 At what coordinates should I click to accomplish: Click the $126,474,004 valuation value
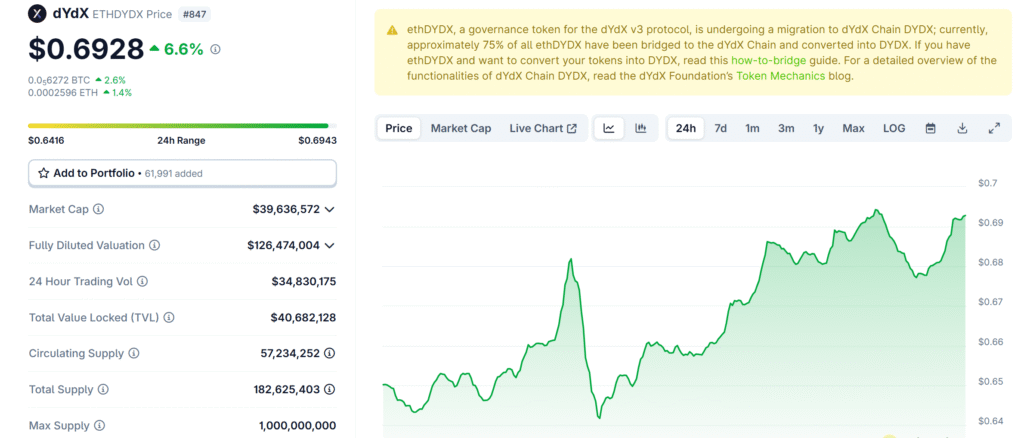coord(283,245)
